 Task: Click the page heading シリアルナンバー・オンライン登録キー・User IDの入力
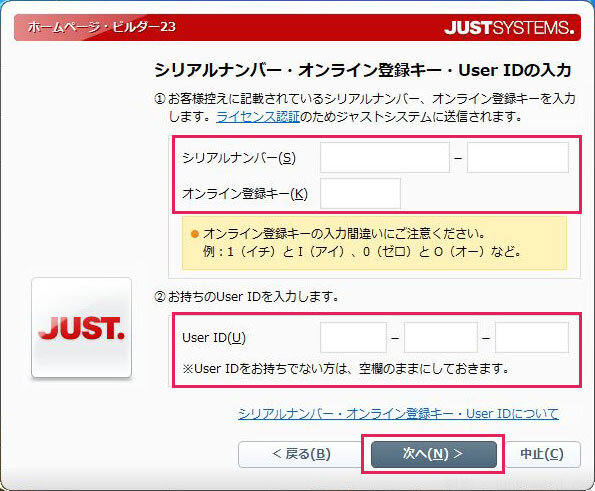coord(362,70)
